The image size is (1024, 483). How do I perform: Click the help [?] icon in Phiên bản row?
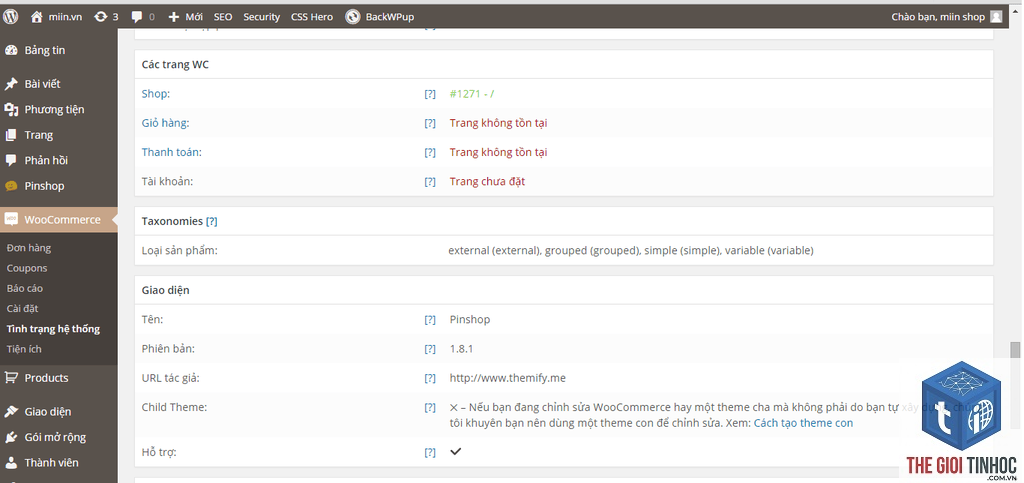[x=430, y=349]
